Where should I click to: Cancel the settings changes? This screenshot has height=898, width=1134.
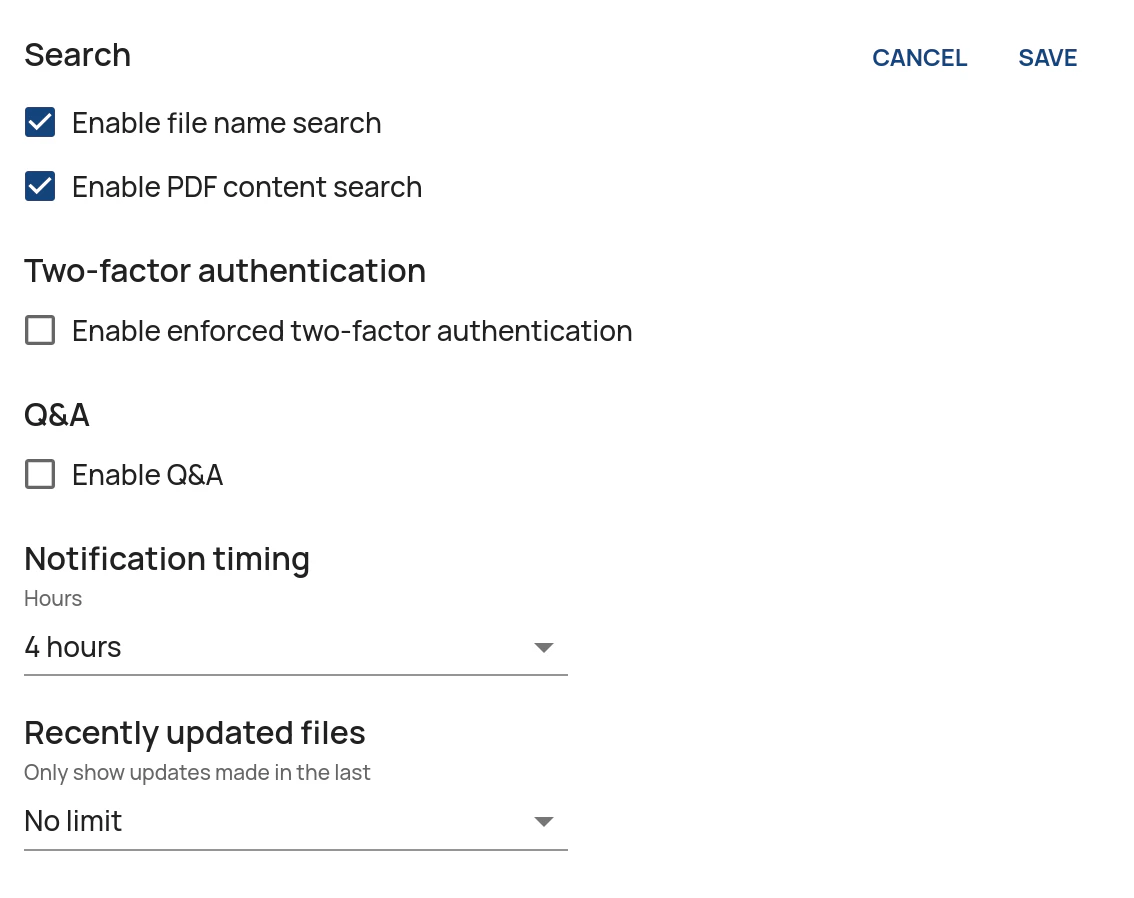919,57
